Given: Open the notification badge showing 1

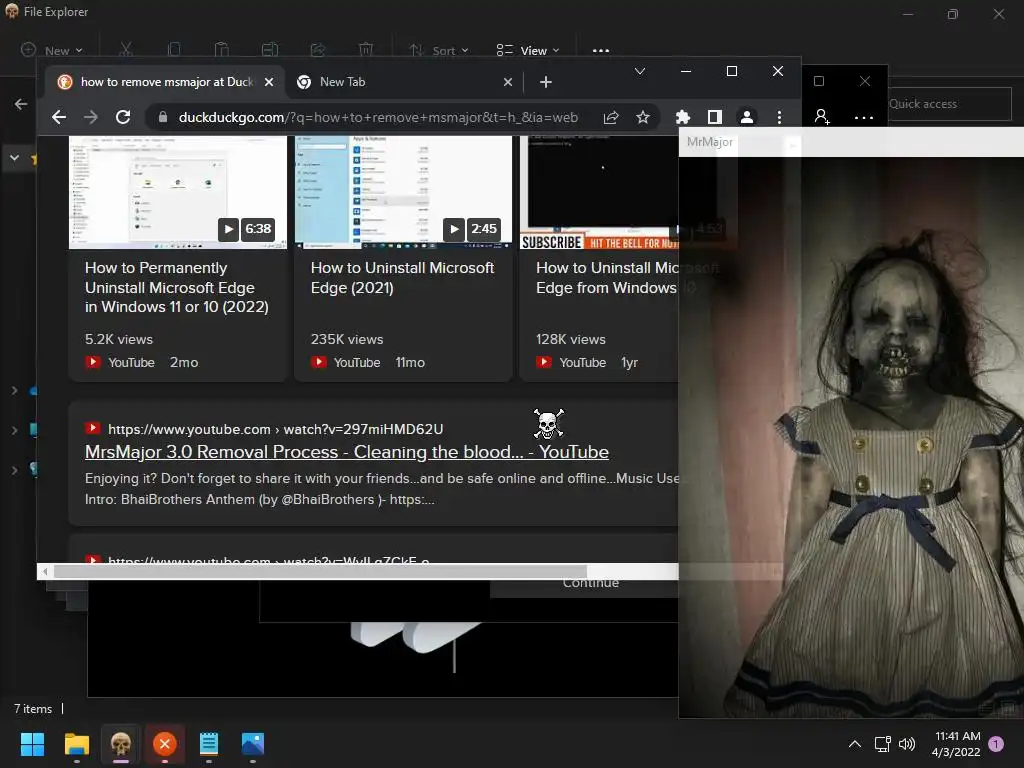Looking at the screenshot, I should click(x=996, y=744).
